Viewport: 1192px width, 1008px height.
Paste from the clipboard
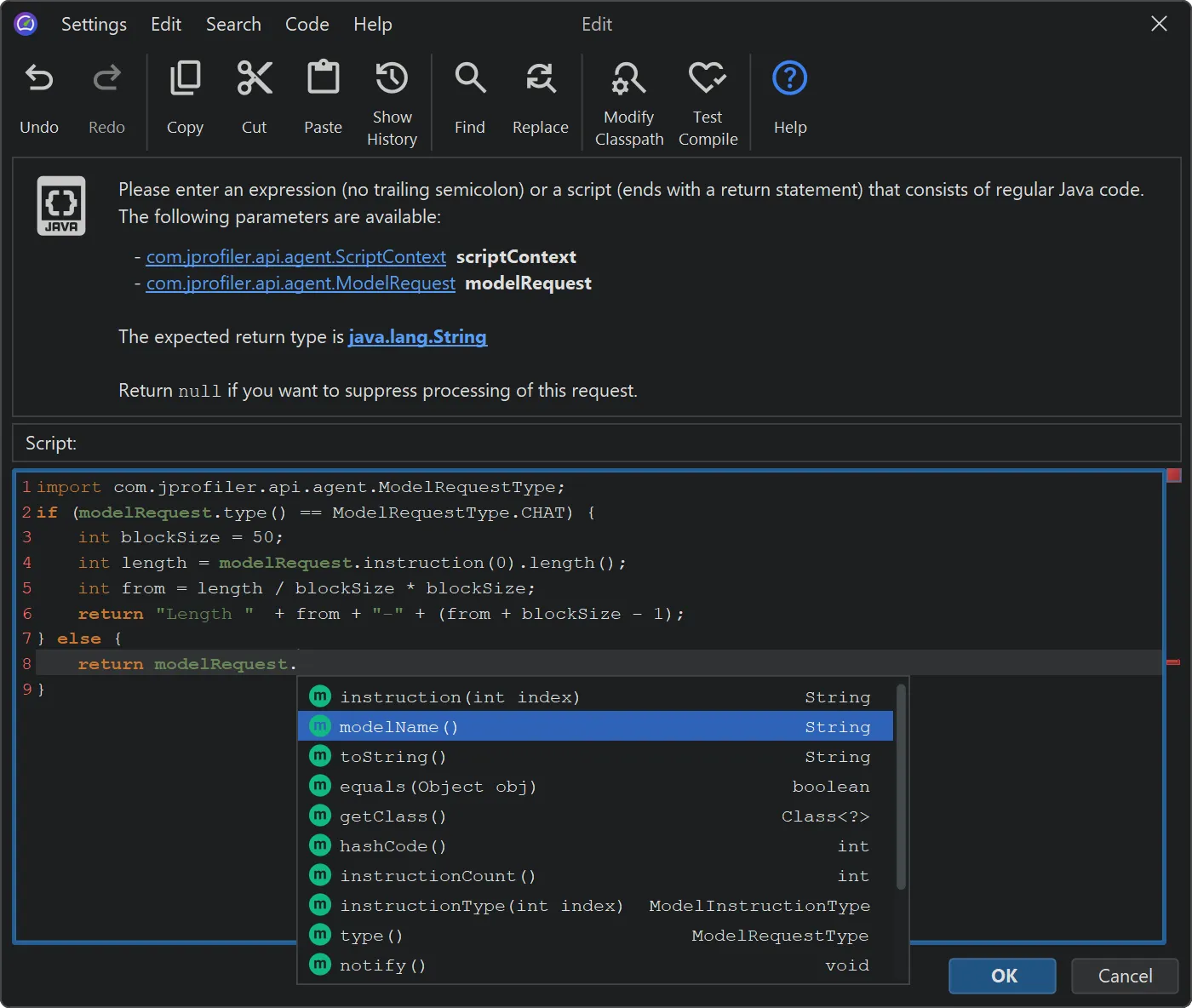coord(323,98)
